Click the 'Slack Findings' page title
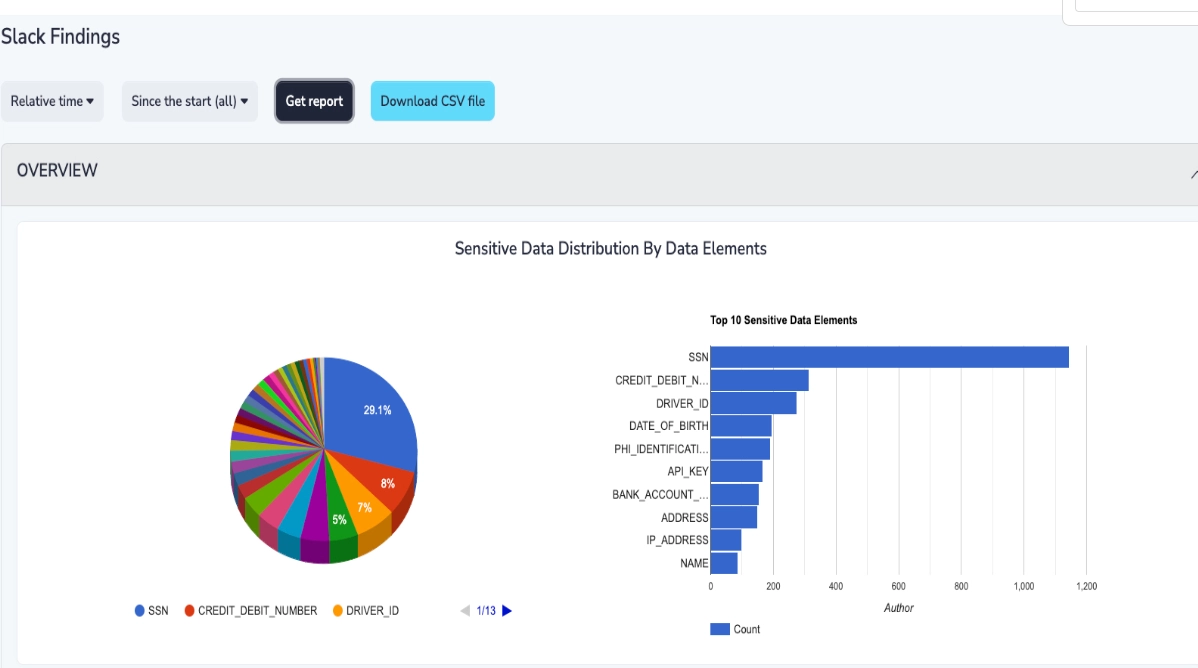The image size is (1198, 668). [60, 37]
